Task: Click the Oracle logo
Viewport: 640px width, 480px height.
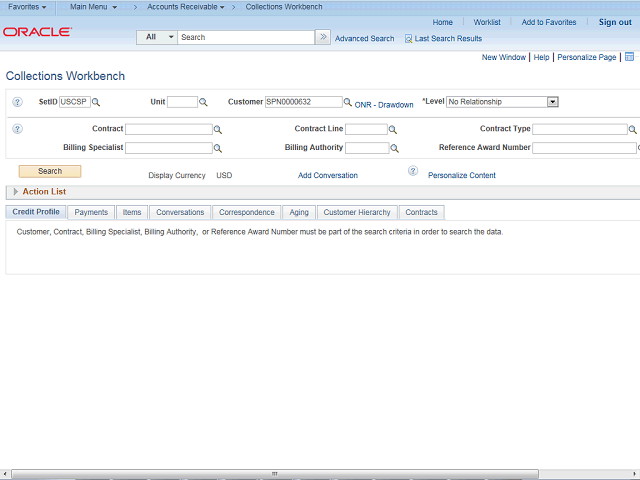Action: (x=38, y=32)
